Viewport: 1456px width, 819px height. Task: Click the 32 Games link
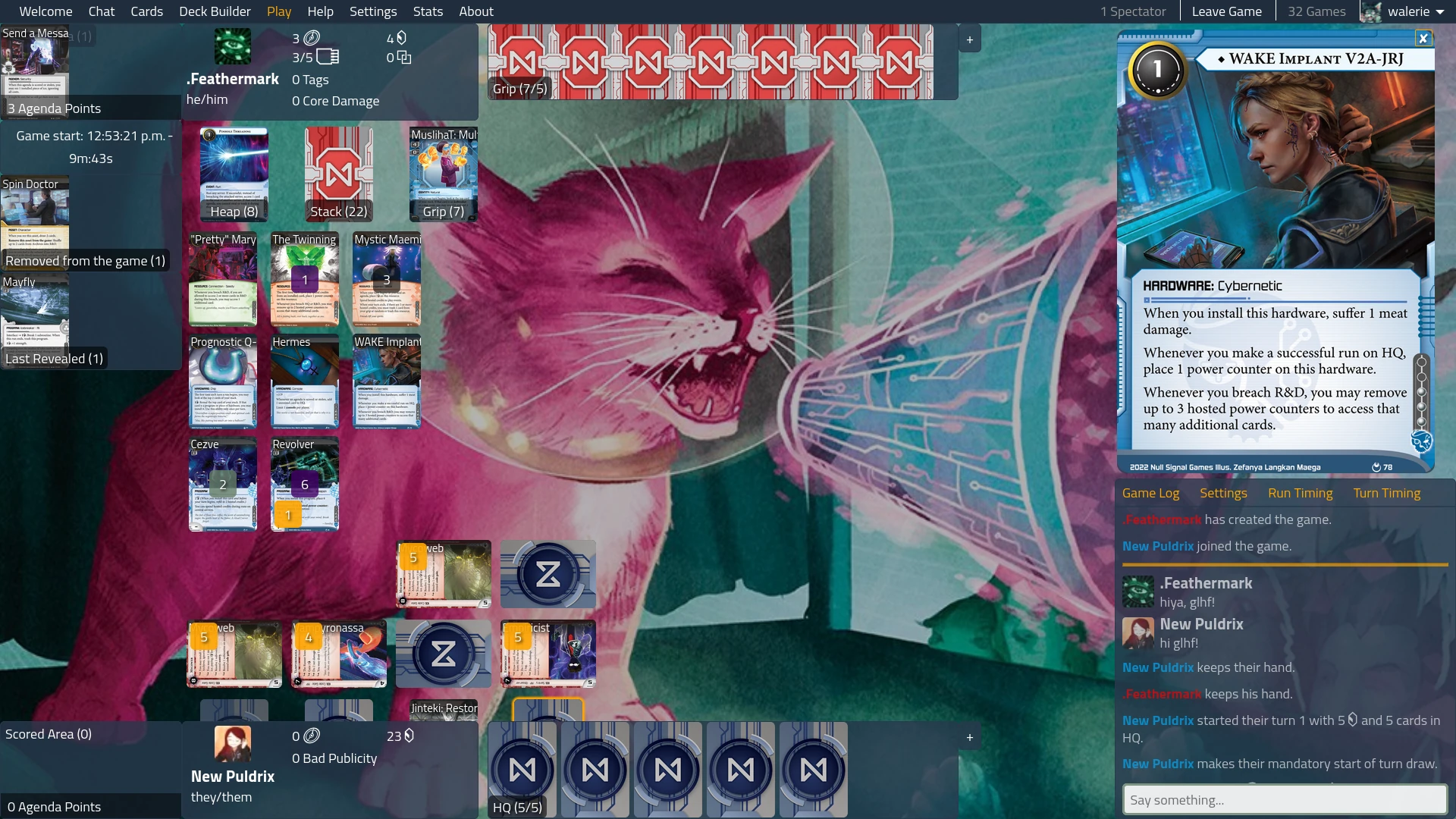1316,11
